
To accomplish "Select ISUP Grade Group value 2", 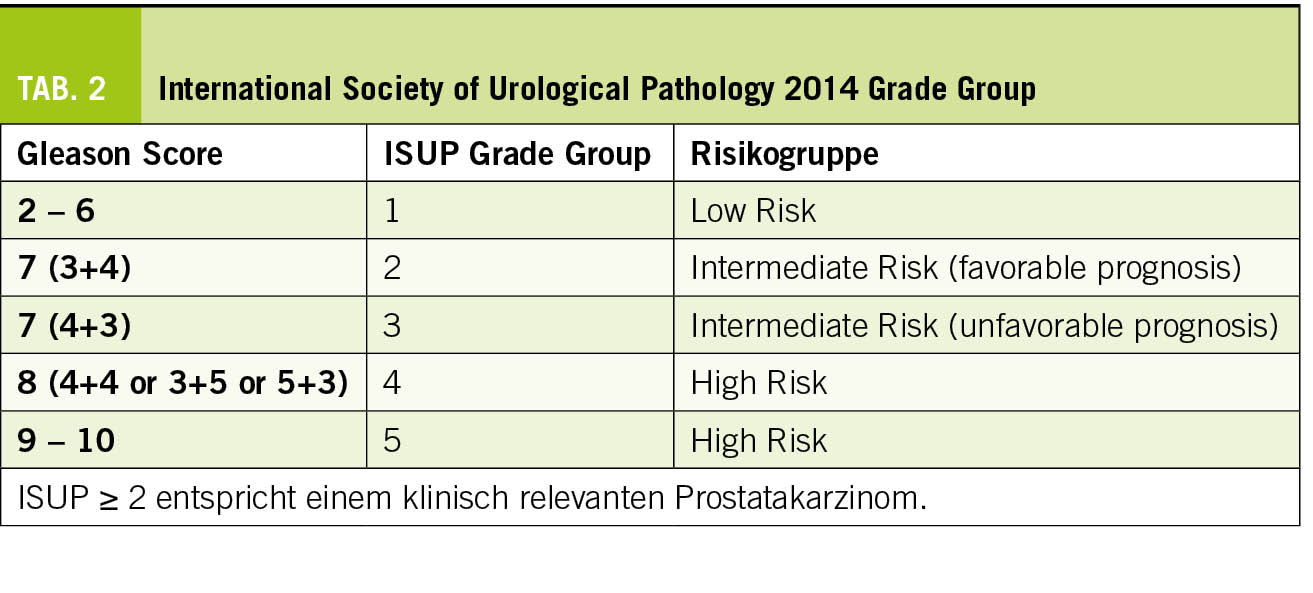I will (x=393, y=268).
